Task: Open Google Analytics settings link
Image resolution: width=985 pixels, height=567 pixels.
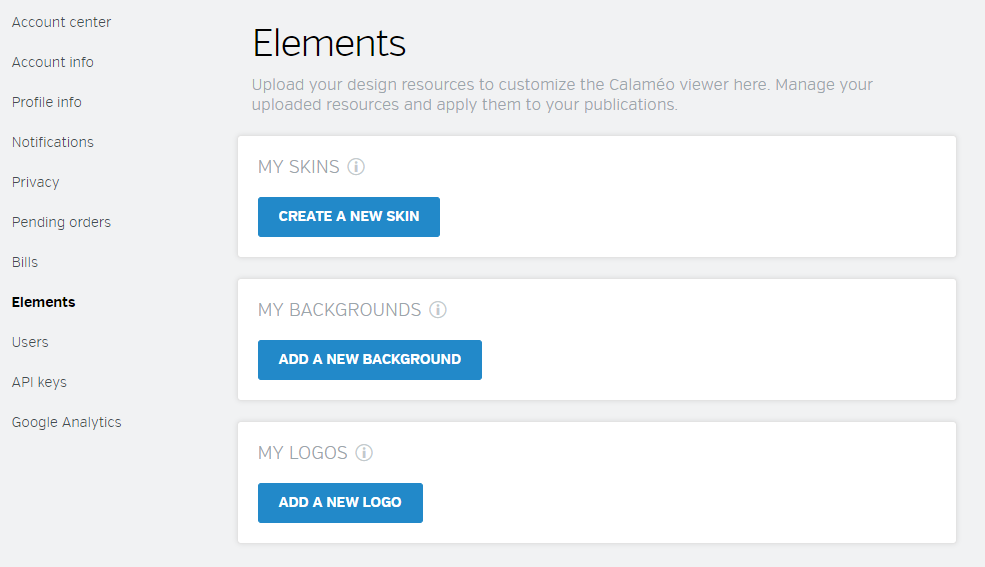Action: 66,423
